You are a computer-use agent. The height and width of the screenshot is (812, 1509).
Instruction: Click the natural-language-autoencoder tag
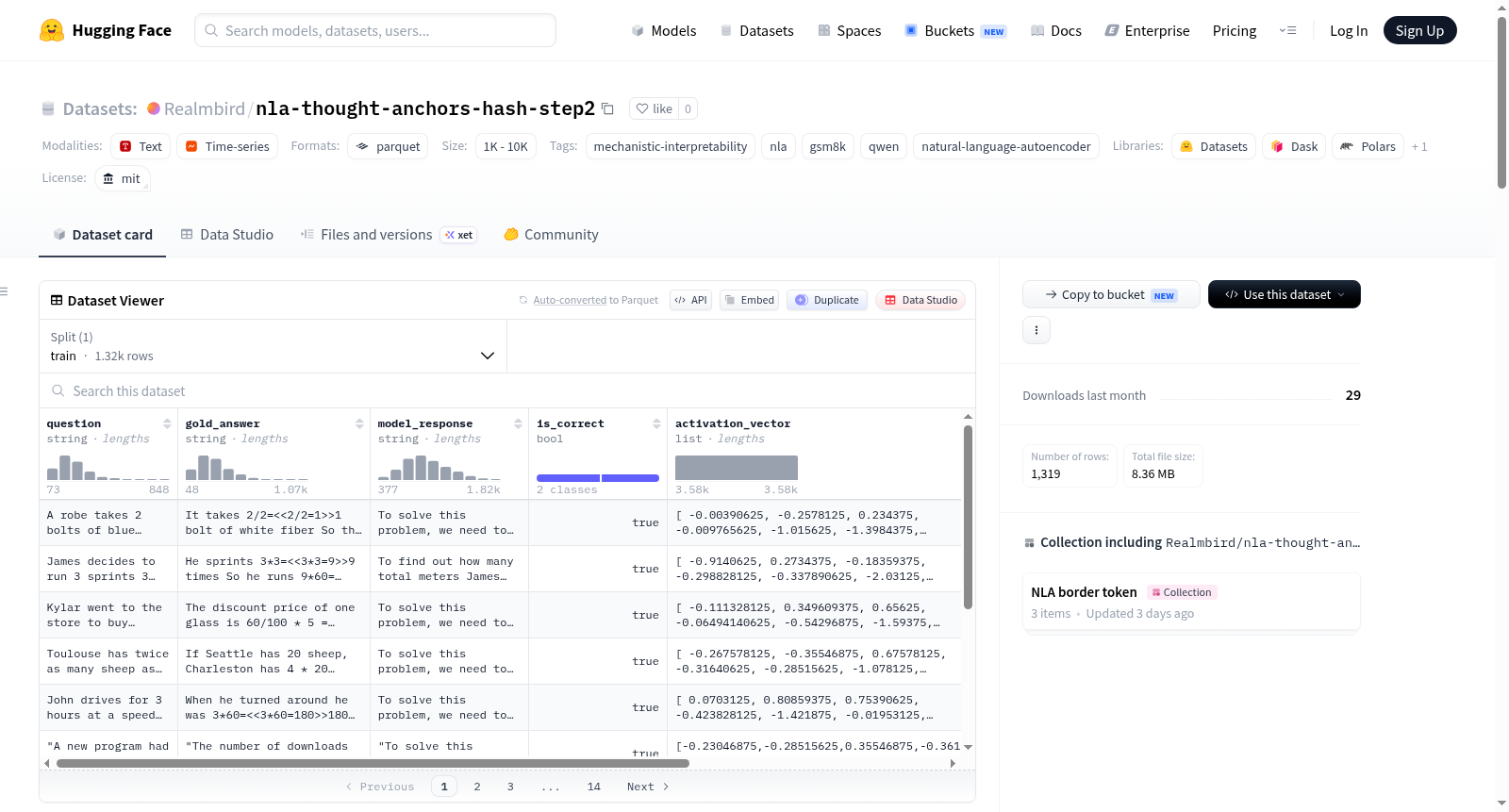[1006, 146]
